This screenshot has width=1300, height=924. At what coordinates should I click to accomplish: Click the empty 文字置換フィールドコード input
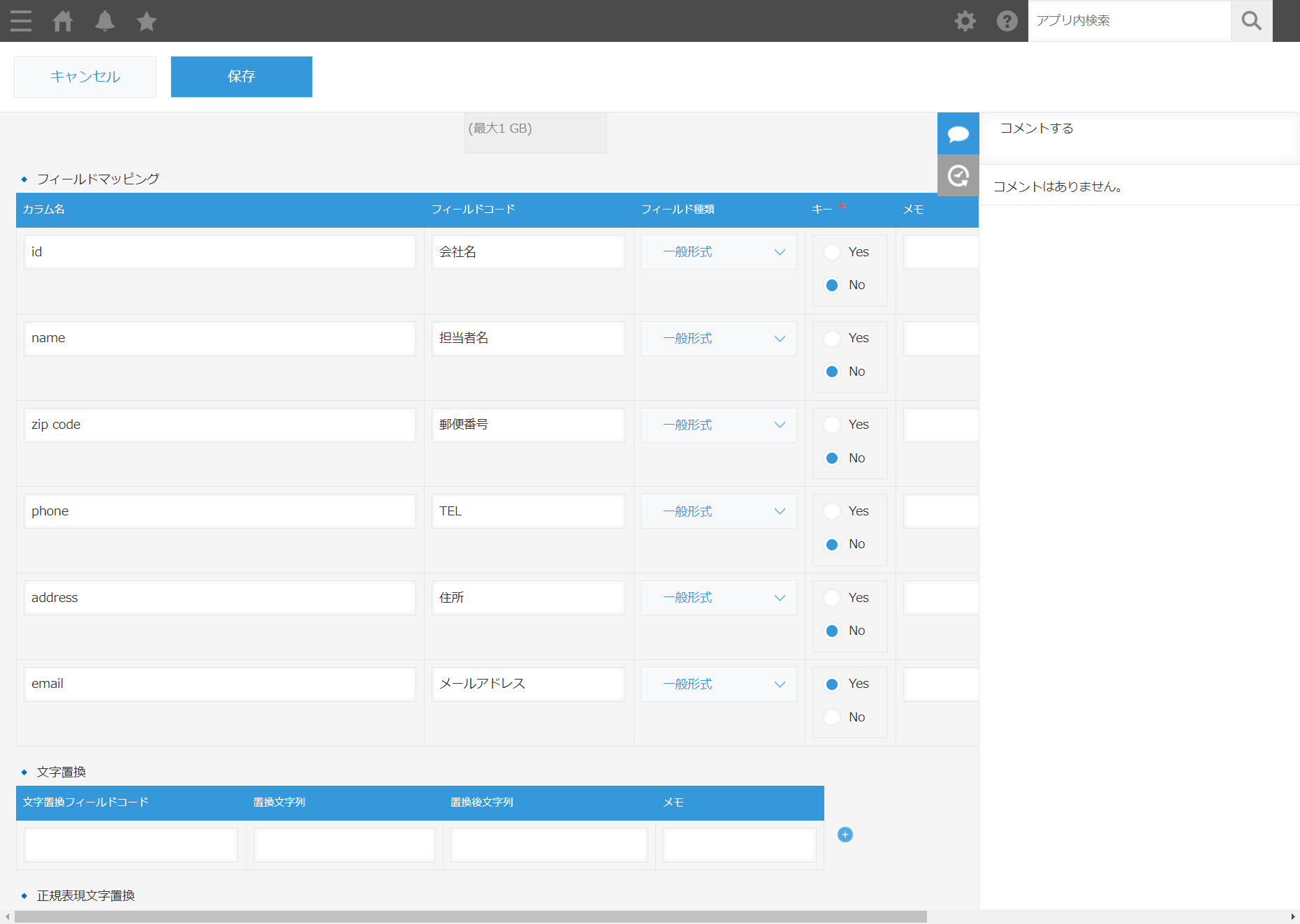131,845
